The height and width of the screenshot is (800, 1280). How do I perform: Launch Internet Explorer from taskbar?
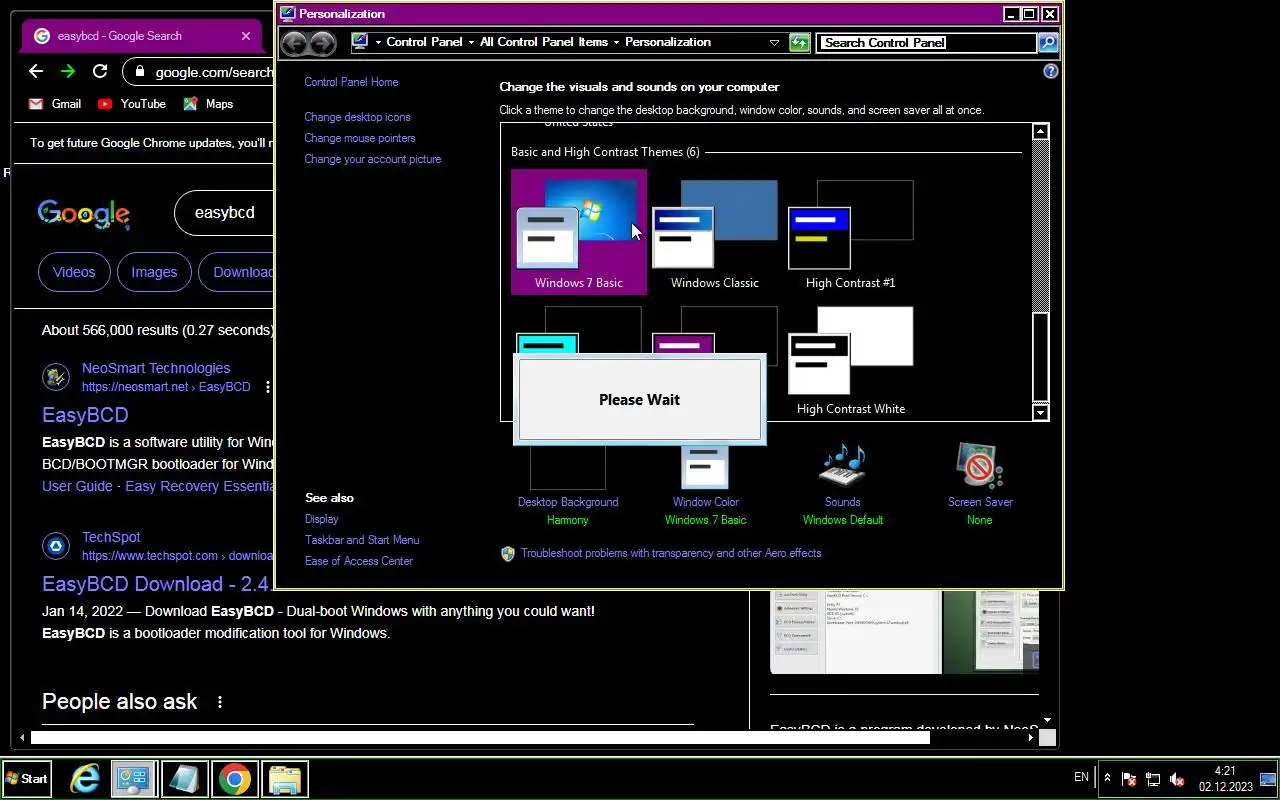[84, 779]
